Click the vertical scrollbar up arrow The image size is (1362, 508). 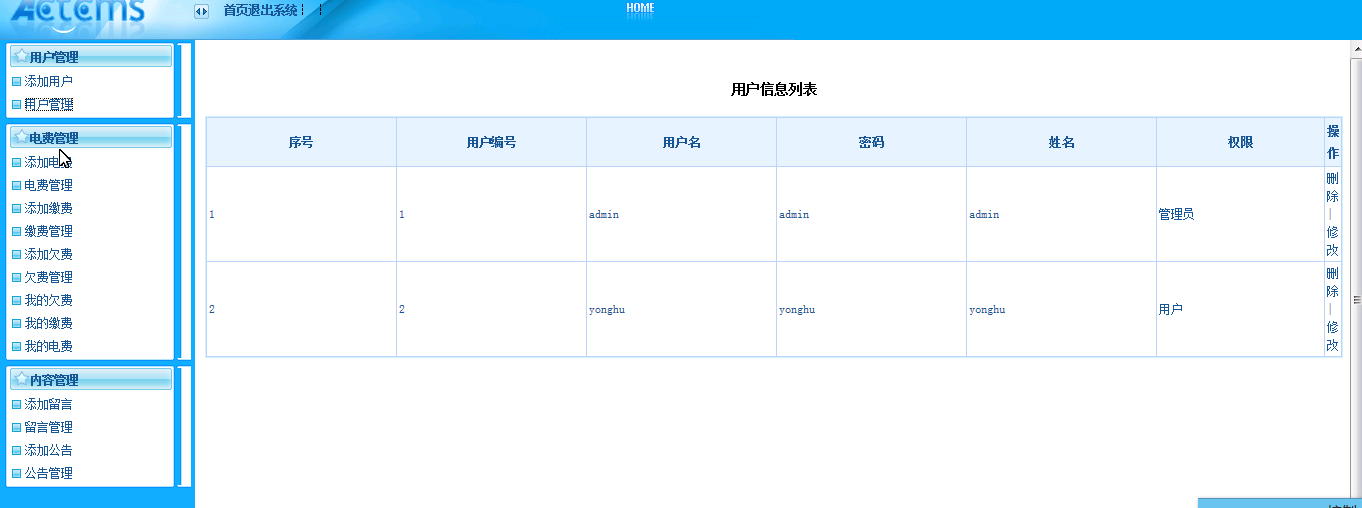1356,47
